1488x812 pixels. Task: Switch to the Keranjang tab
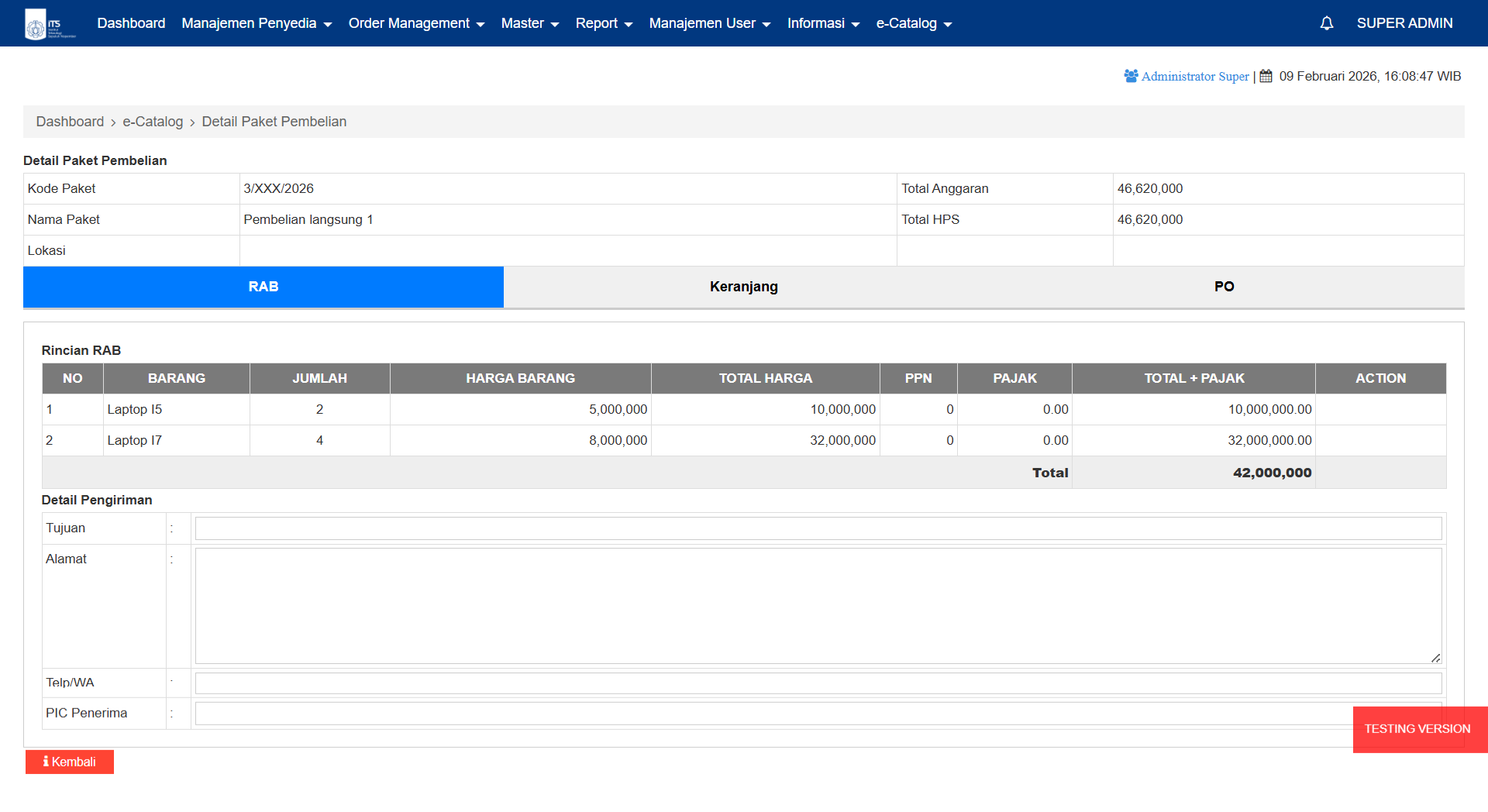743,287
